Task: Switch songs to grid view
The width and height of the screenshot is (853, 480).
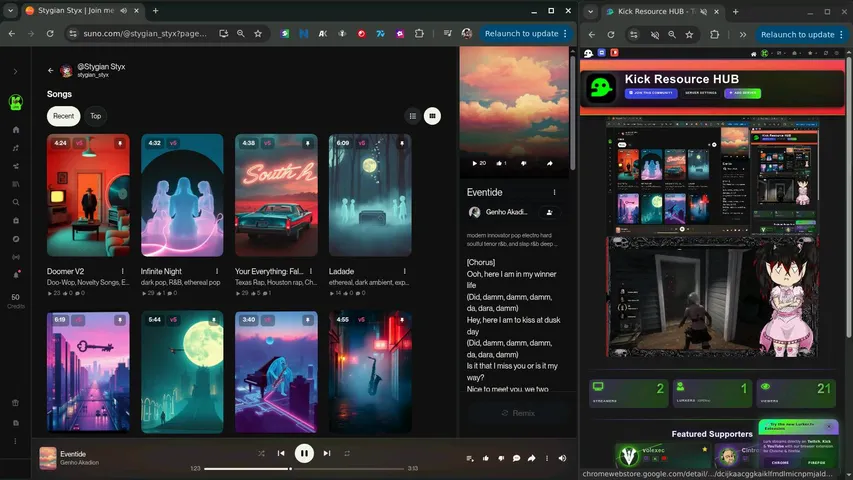Action: pos(432,116)
